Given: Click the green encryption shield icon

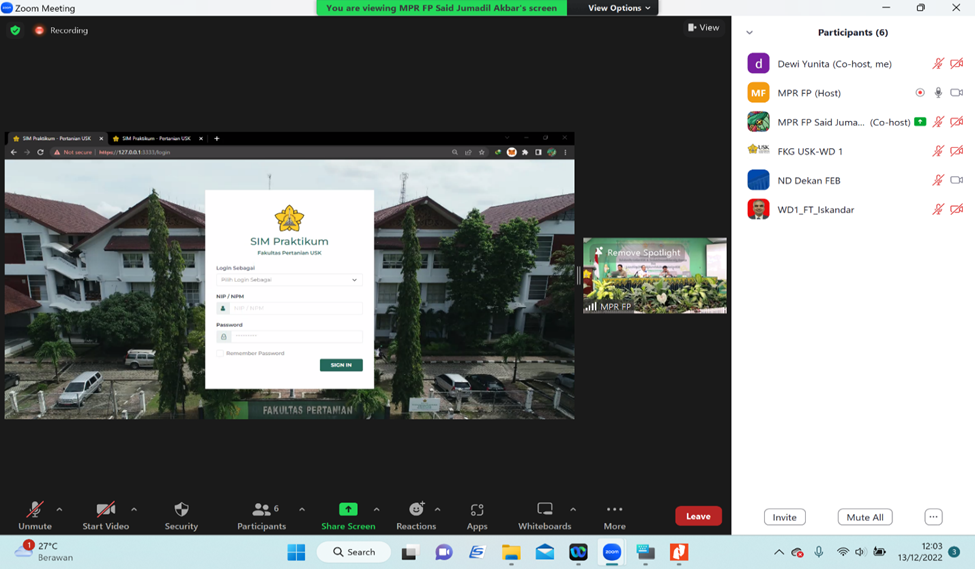Looking at the screenshot, I should tap(16, 30).
